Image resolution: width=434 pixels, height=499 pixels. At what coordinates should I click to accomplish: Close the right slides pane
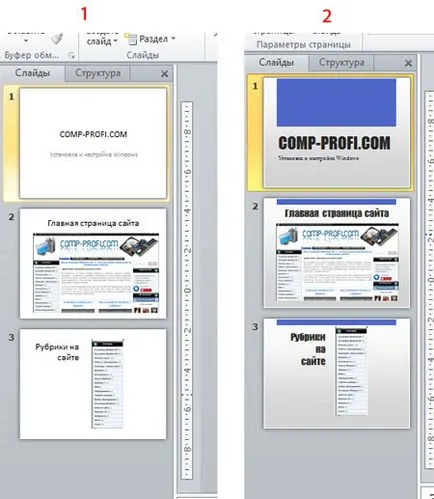[408, 63]
